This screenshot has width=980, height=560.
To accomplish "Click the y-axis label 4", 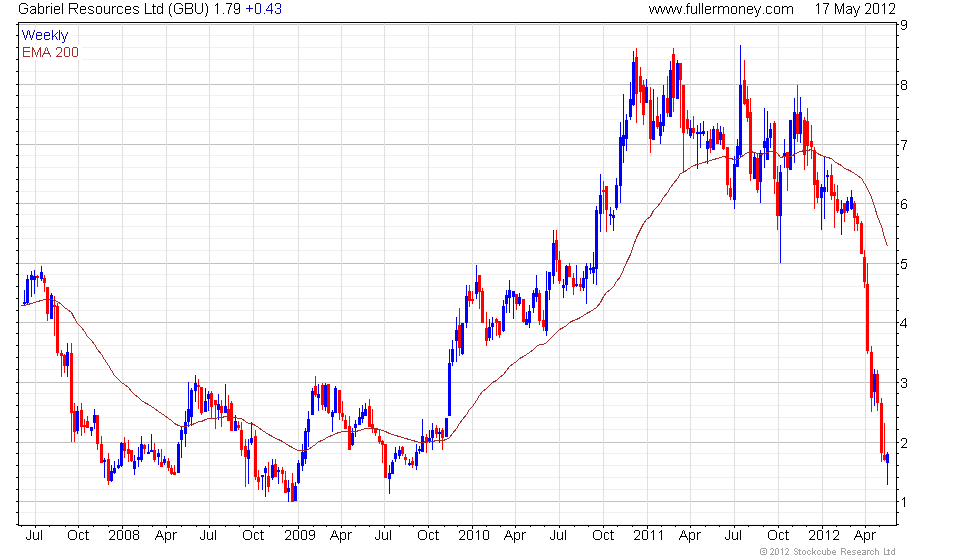I will (x=904, y=324).
